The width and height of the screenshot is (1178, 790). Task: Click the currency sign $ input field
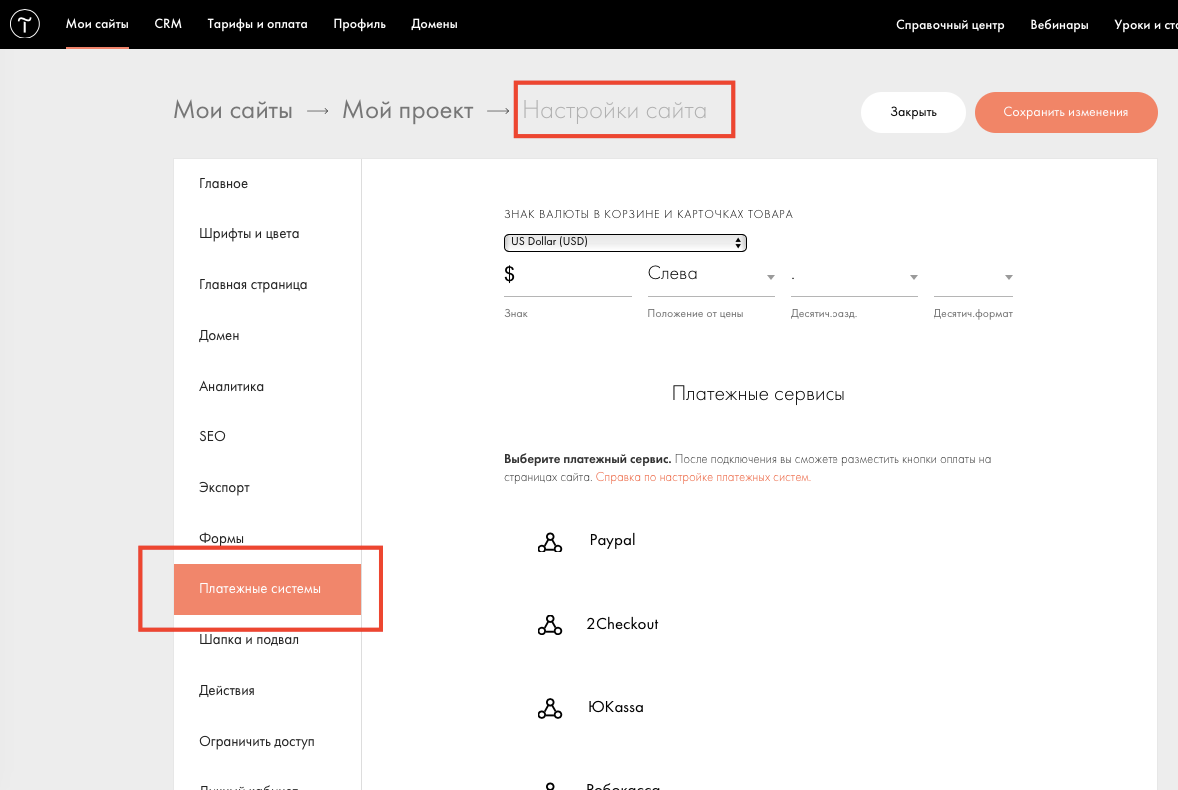(x=567, y=276)
